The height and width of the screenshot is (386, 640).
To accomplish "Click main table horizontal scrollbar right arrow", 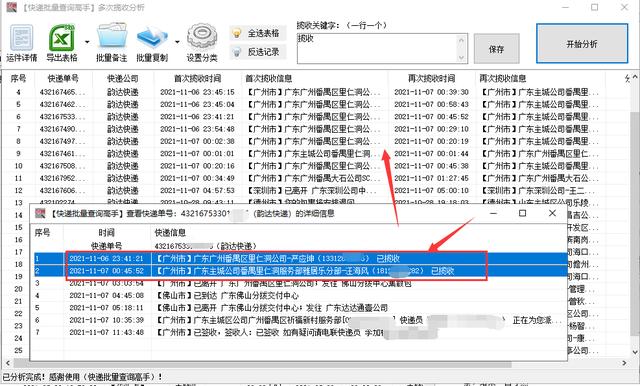I will coord(624,363).
